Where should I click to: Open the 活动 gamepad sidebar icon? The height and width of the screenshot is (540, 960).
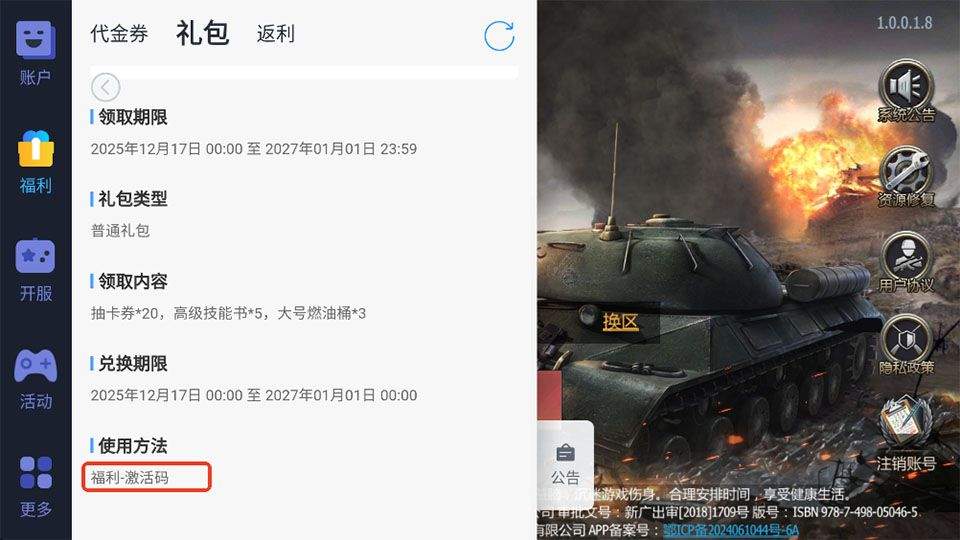coord(36,379)
